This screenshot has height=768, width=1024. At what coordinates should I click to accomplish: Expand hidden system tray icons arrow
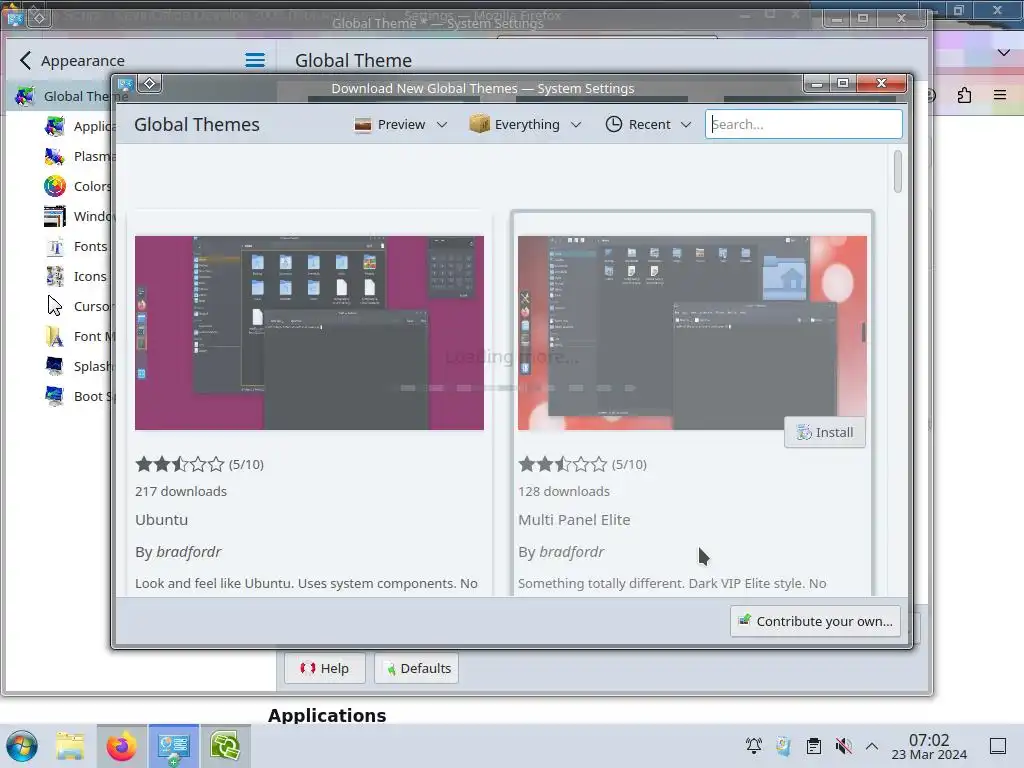click(872, 746)
